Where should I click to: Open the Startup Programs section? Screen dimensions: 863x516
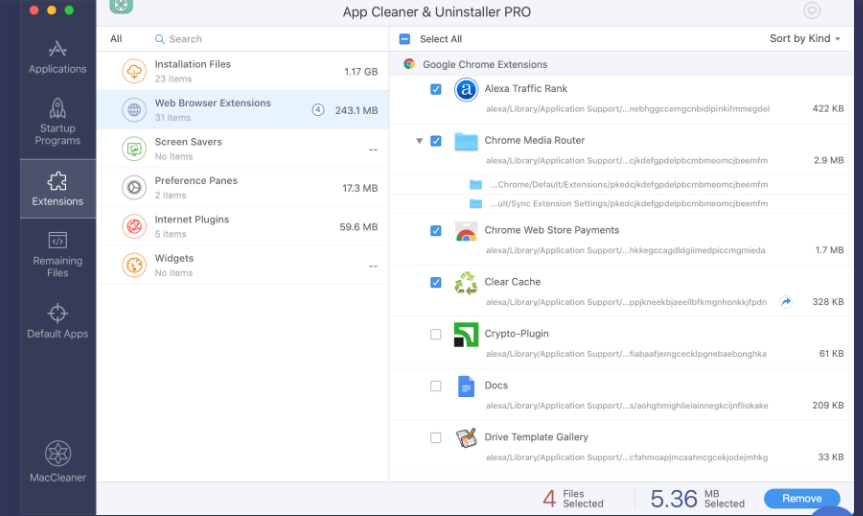(x=57, y=120)
